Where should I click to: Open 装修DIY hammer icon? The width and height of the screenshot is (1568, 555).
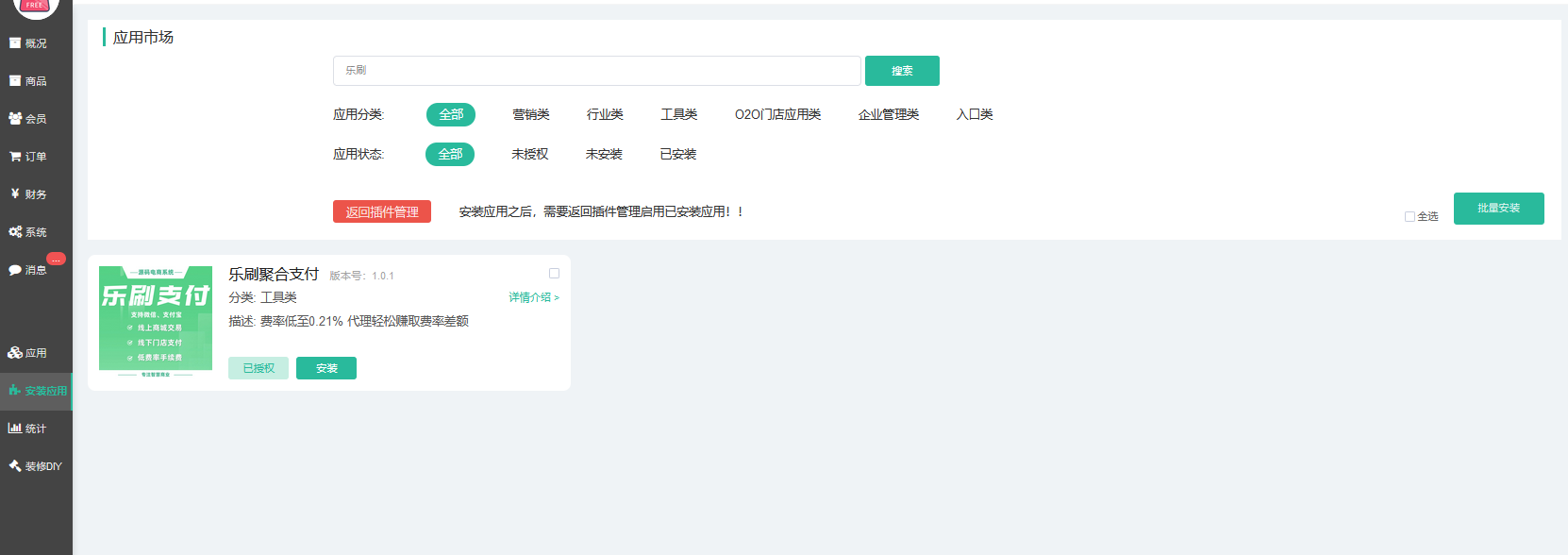click(x=15, y=465)
